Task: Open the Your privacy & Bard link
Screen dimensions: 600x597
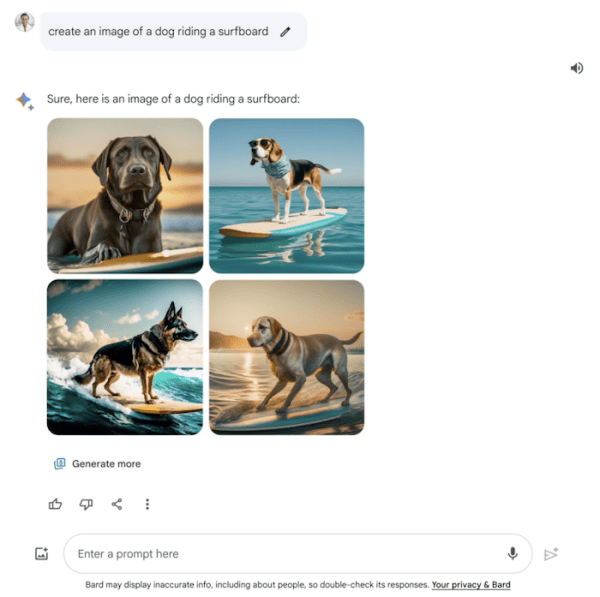Action: point(471,584)
